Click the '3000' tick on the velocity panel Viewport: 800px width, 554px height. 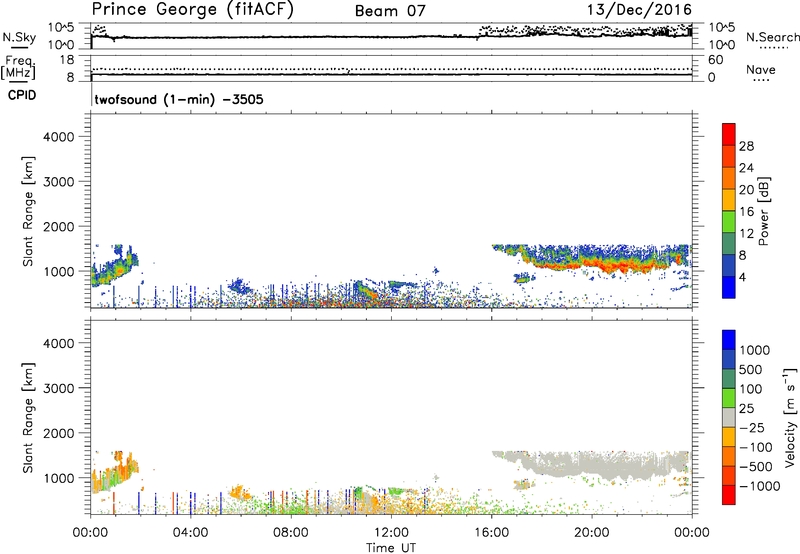click(59, 388)
